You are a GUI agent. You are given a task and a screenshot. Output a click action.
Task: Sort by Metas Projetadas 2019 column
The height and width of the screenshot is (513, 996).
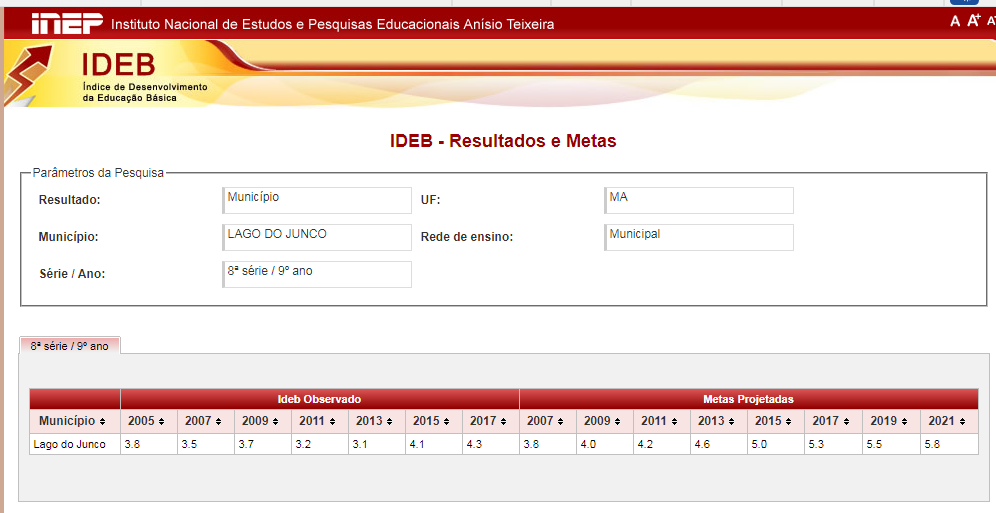click(891, 421)
